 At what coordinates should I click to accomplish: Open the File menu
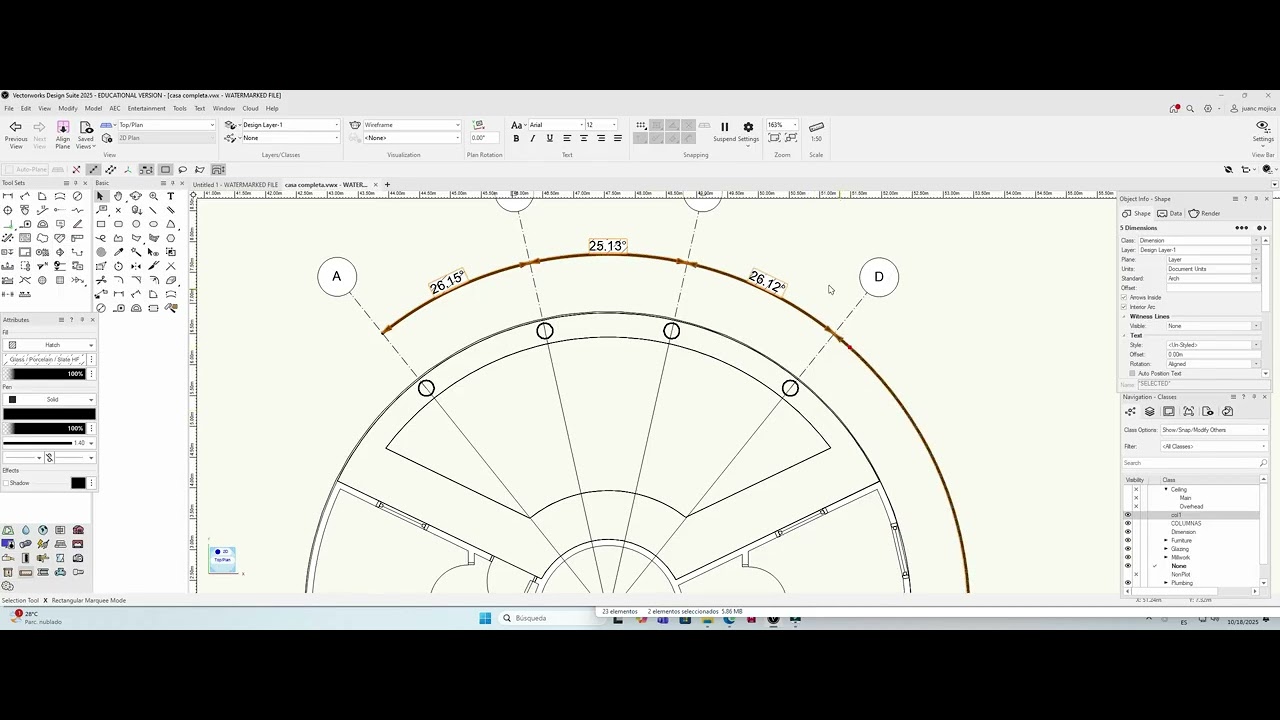[x=9, y=108]
